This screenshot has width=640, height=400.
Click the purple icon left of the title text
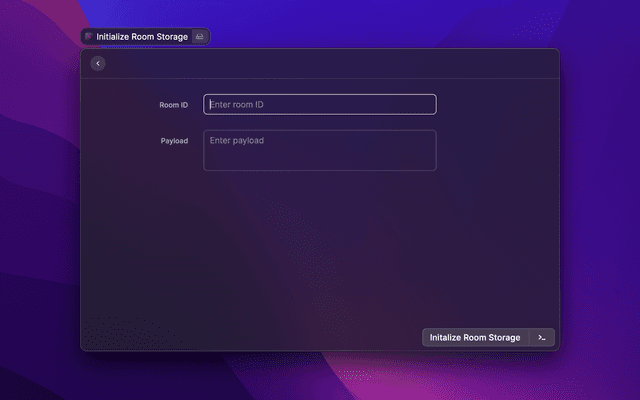click(x=89, y=36)
